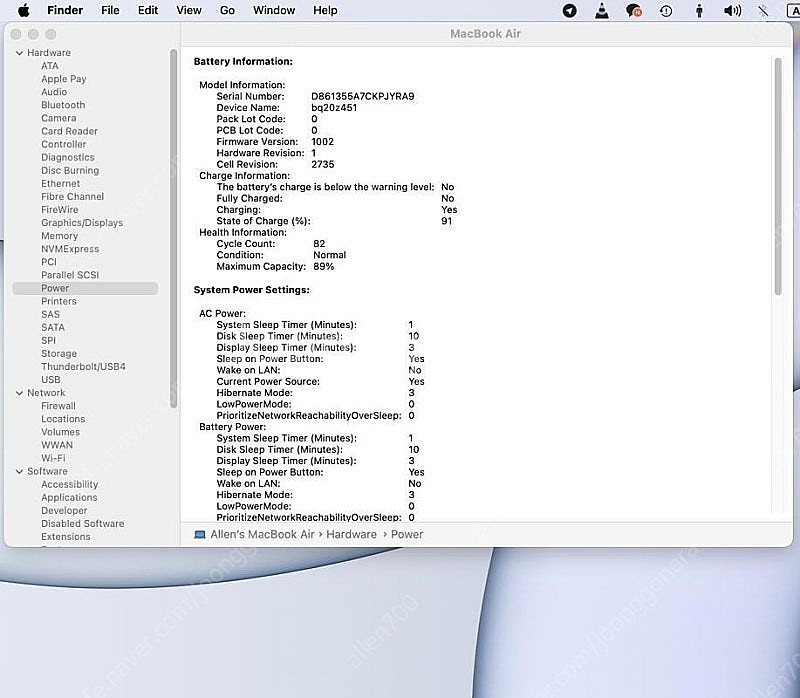Select Controller in the sidebar
Screen dimensions: 800x698
[64, 144]
